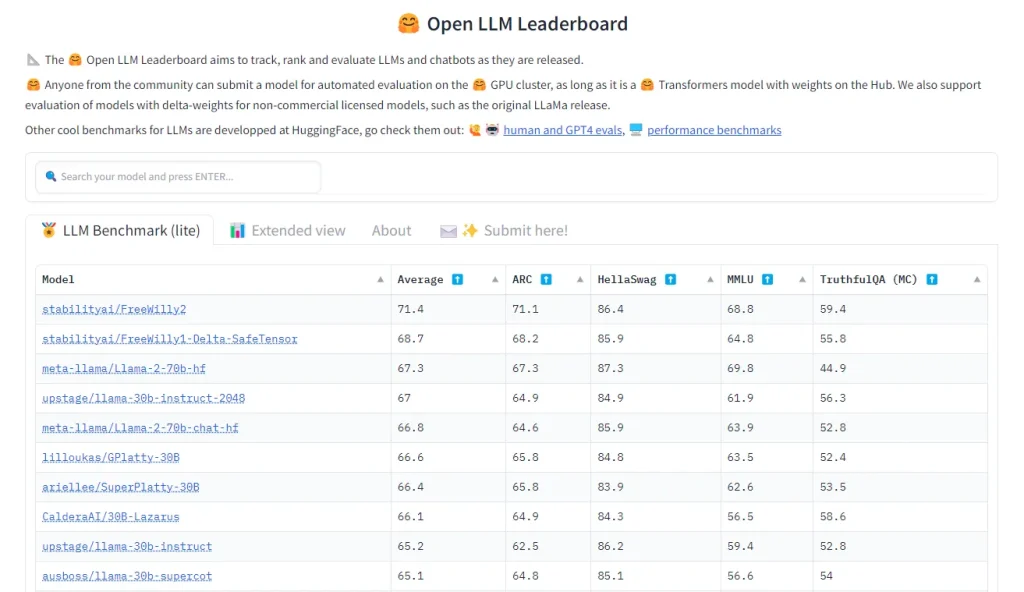This screenshot has height=592, width=1024.
Task: Click the up-arrow icon beside TruthfulQA (MC)
Action: coord(931,280)
